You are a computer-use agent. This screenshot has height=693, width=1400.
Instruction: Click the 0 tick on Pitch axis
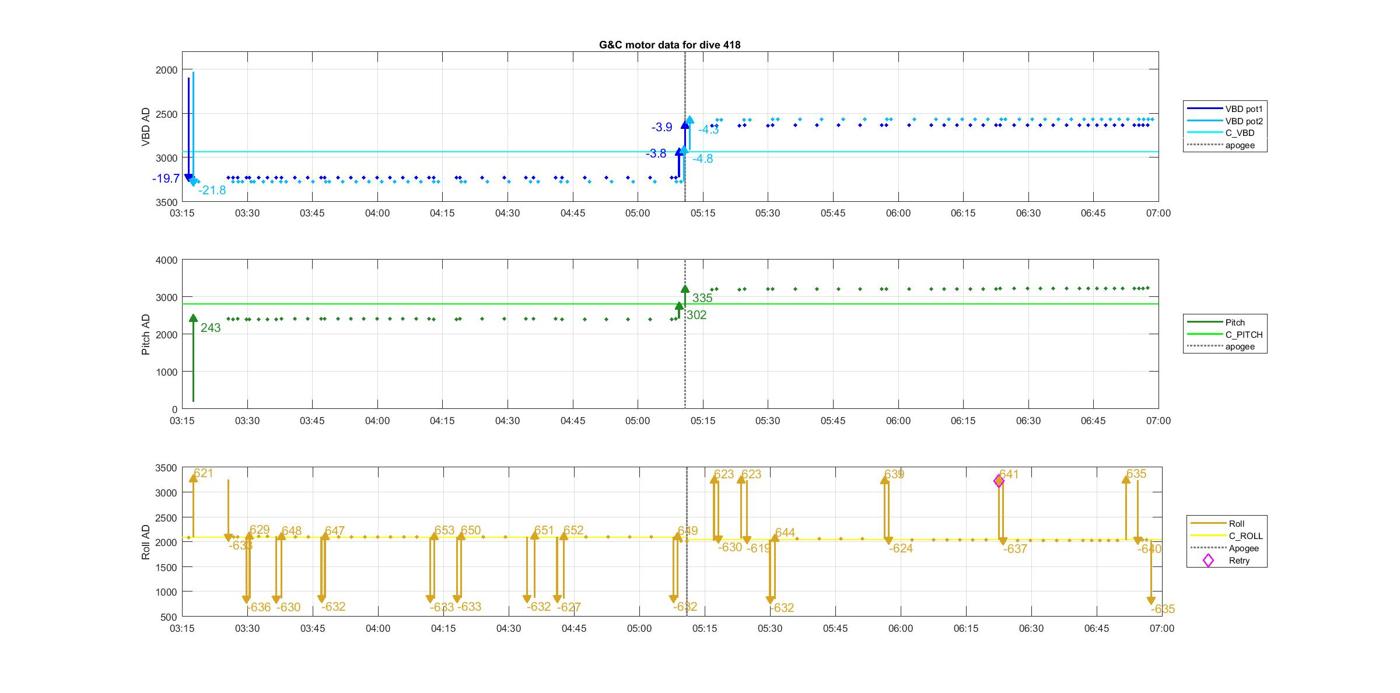point(174,409)
